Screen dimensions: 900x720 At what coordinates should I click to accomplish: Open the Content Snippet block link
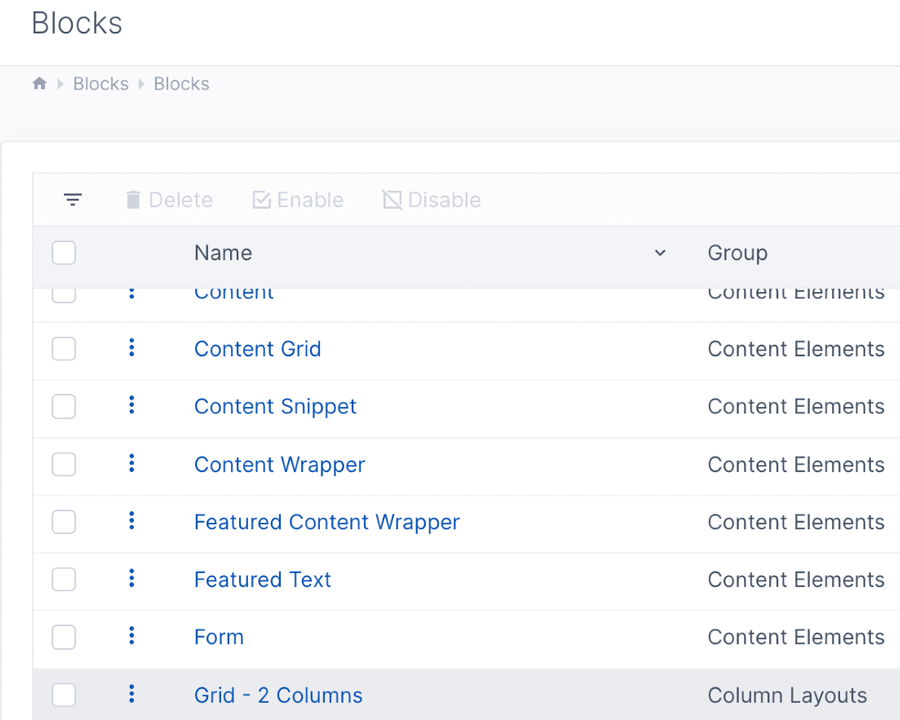[275, 407]
